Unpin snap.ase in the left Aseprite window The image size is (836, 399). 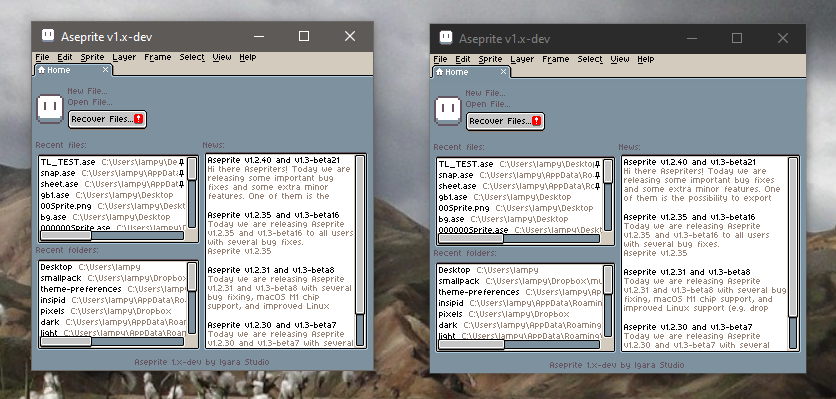click(182, 173)
